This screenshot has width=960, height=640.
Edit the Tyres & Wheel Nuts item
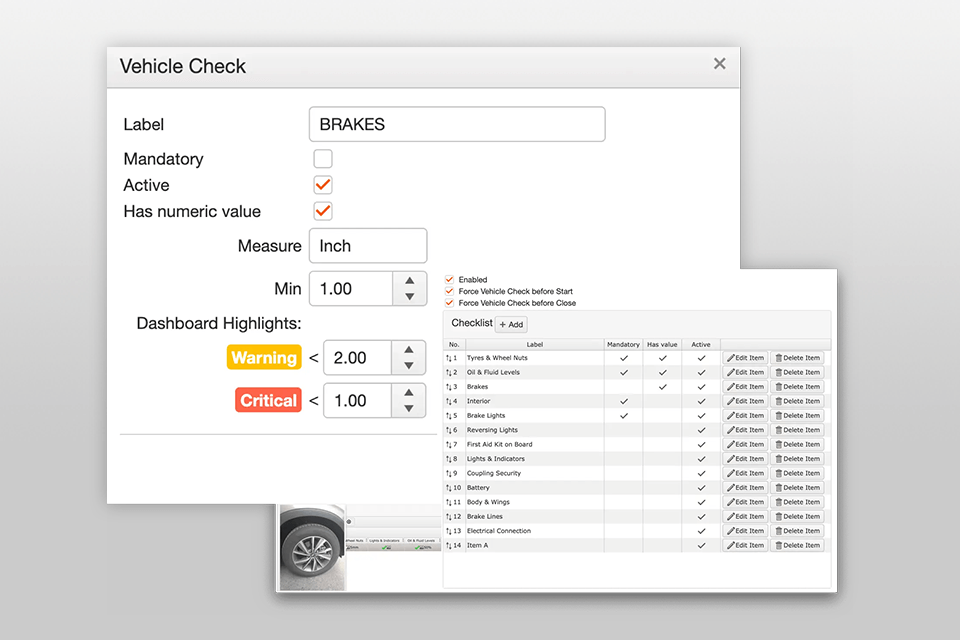point(745,358)
